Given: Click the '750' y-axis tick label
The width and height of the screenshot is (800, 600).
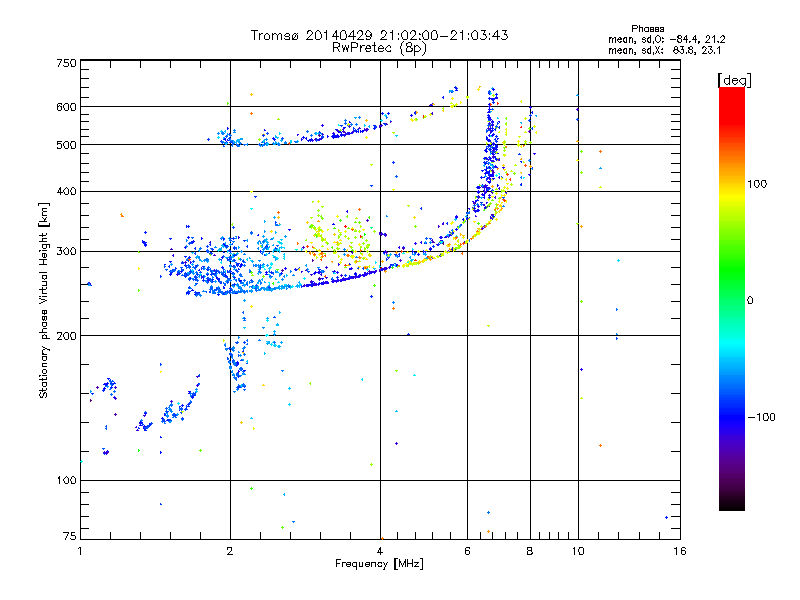Looking at the screenshot, I should (66, 63).
